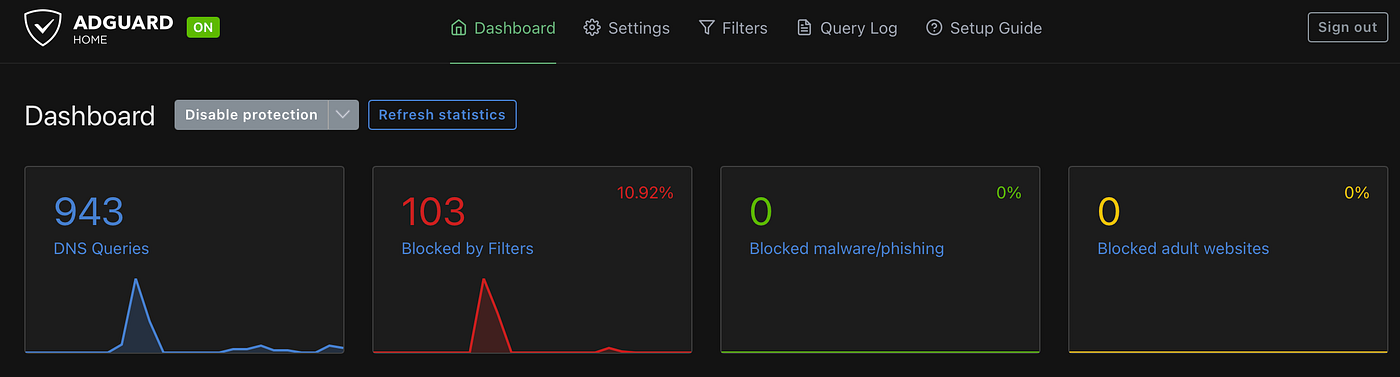1400x377 pixels.
Task: Click the red Blocked by Filters chart
Action: [532, 315]
